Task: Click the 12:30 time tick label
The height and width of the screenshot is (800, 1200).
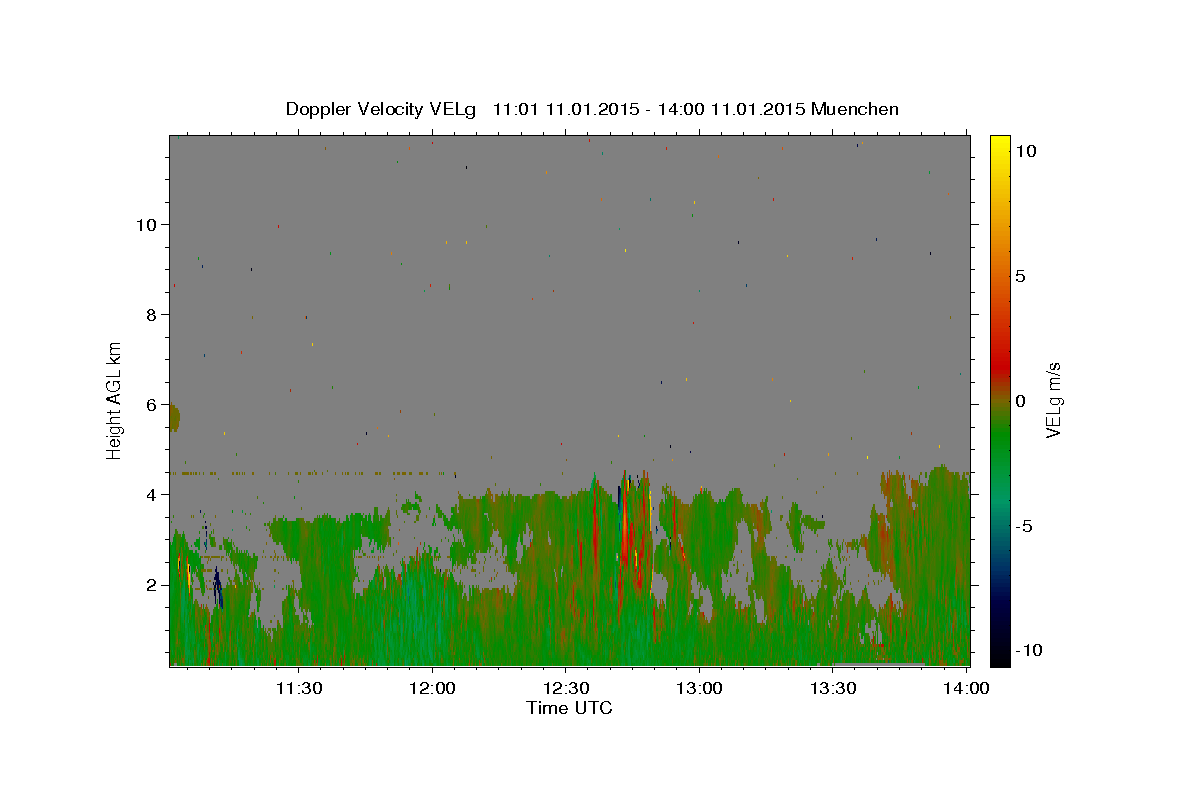Action: pos(565,688)
